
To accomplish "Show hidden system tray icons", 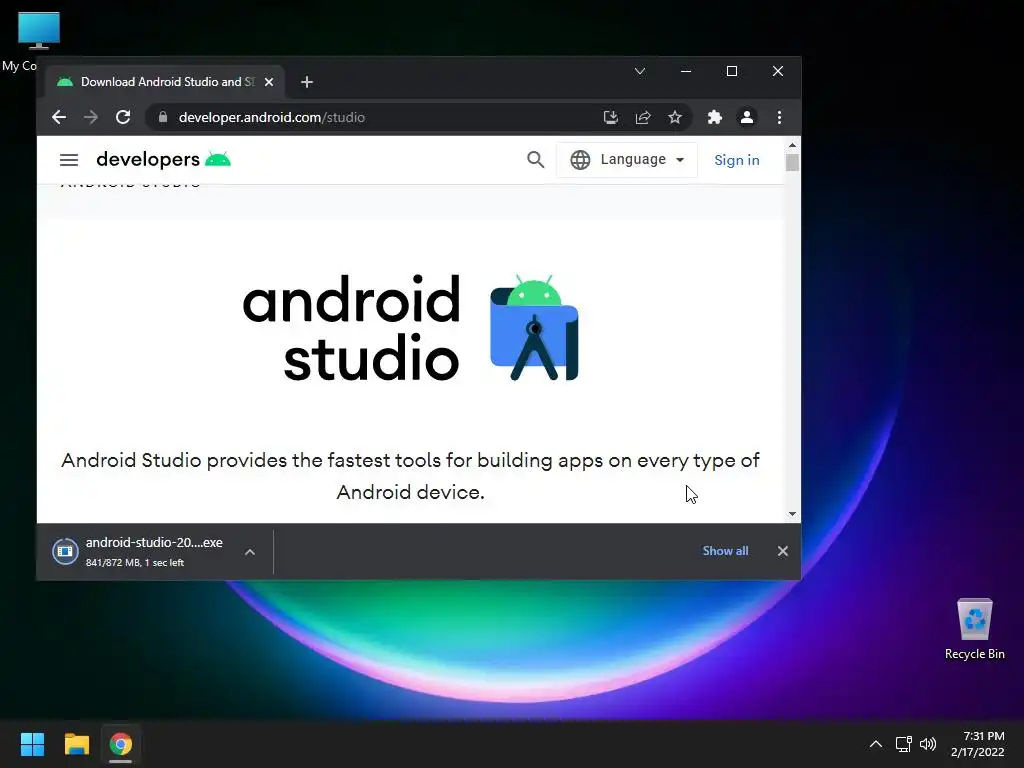I will pos(876,744).
